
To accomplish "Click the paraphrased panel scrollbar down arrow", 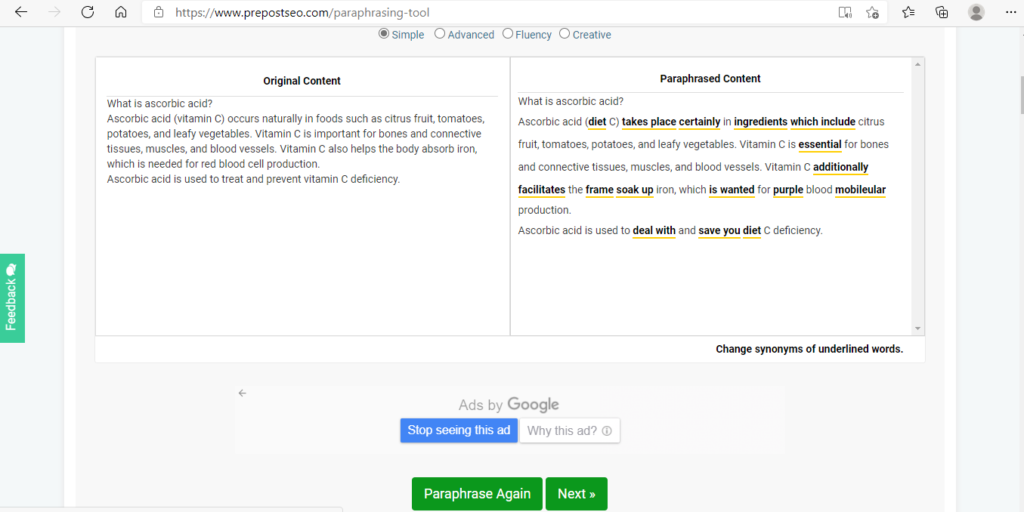I will pos(918,328).
